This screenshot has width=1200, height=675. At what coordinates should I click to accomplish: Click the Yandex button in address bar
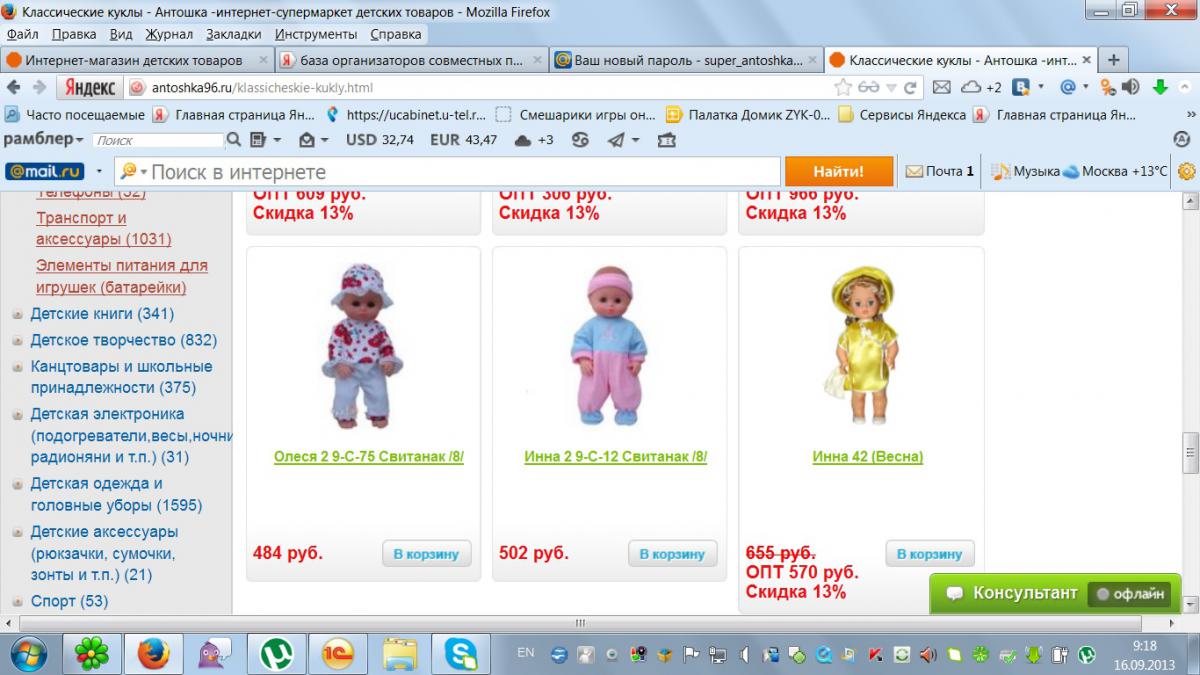(x=89, y=87)
